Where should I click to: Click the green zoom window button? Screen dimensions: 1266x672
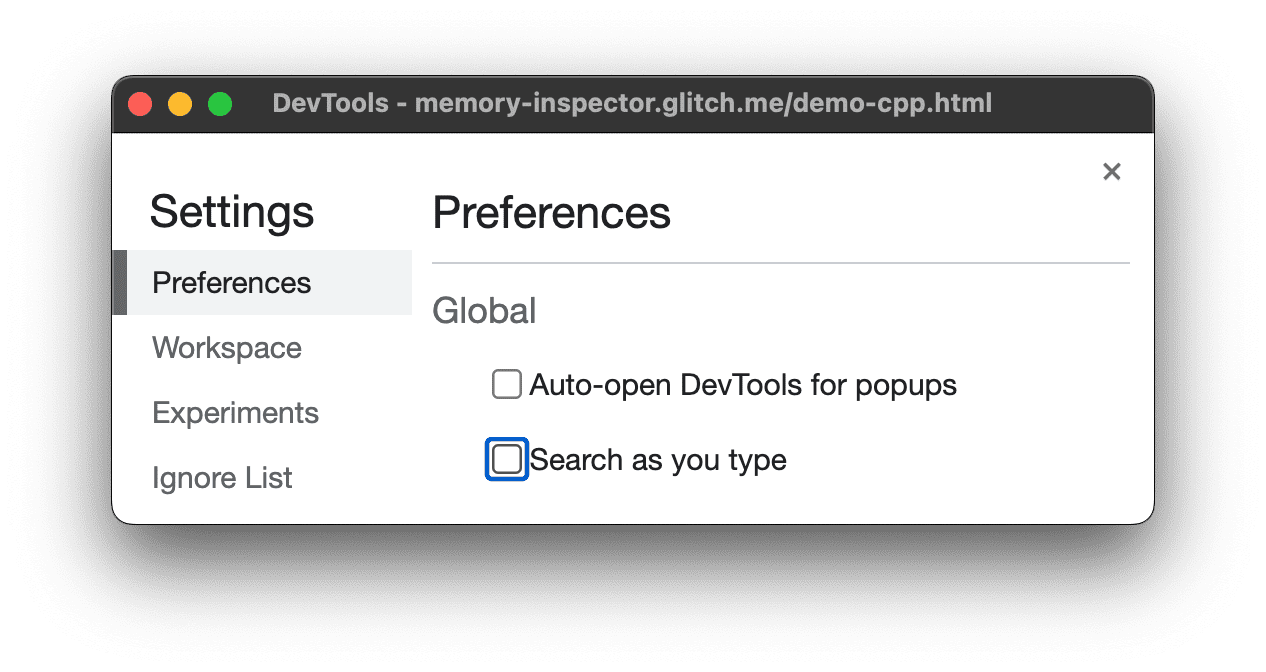[220, 103]
